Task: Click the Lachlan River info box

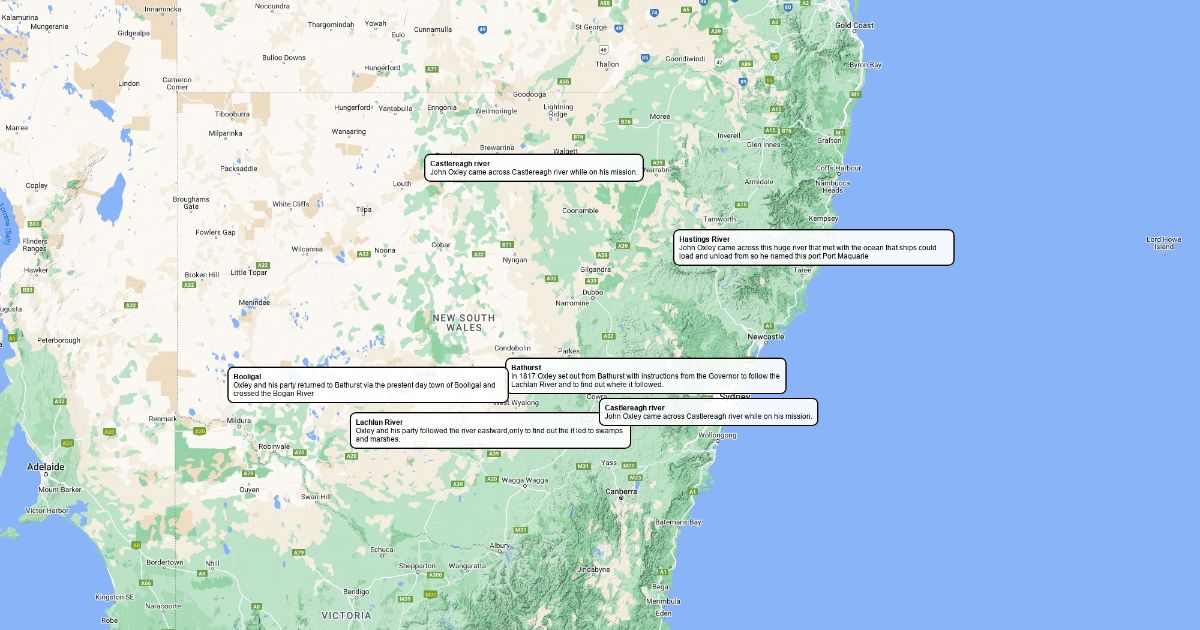Action: tap(490, 431)
